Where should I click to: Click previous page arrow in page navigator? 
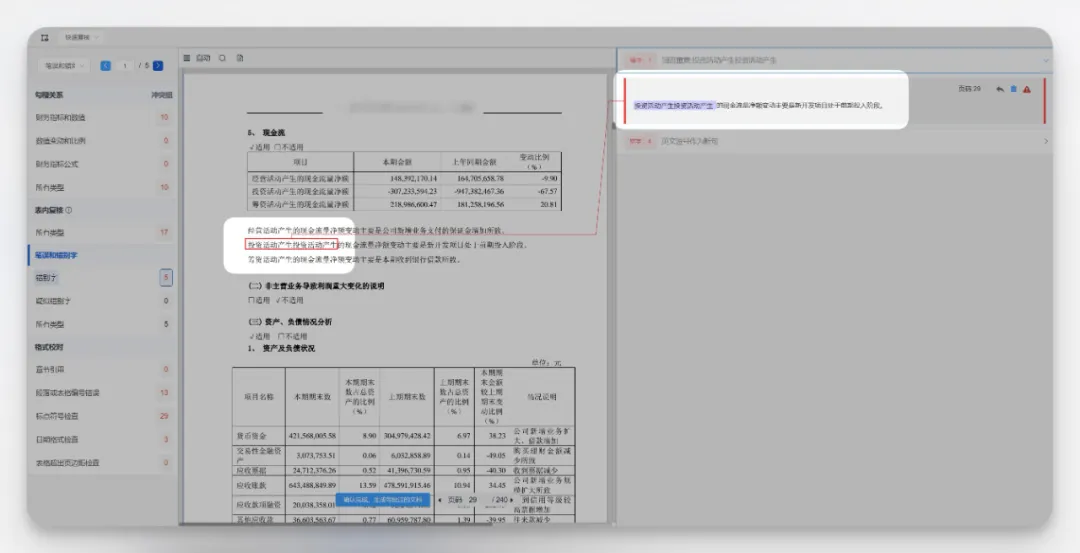pyautogui.click(x=441, y=499)
